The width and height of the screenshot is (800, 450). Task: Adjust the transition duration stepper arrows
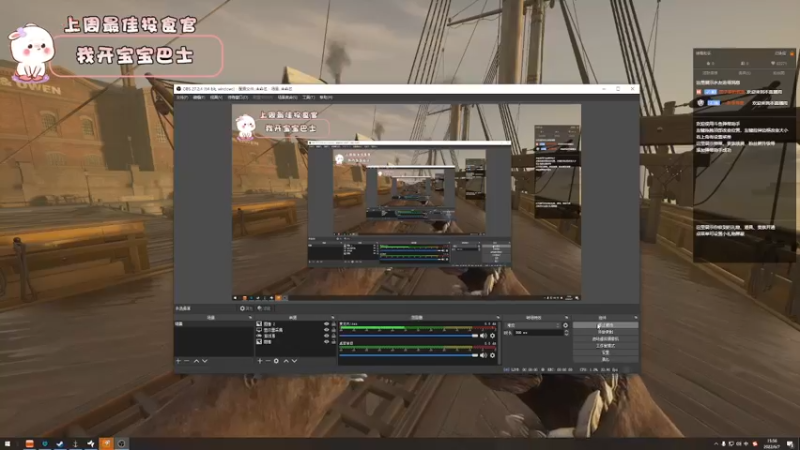pyautogui.click(x=566, y=333)
